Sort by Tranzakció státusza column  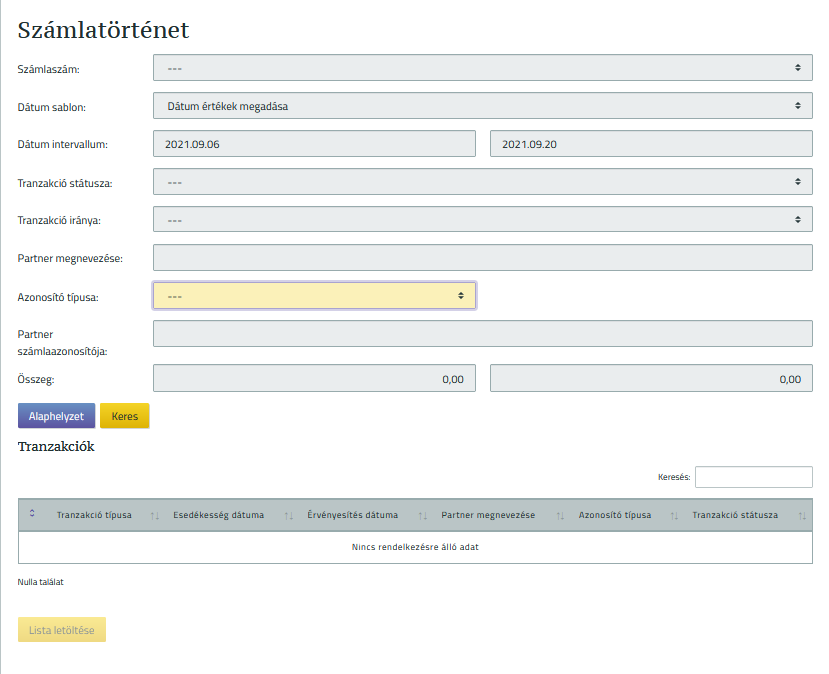(x=735, y=515)
